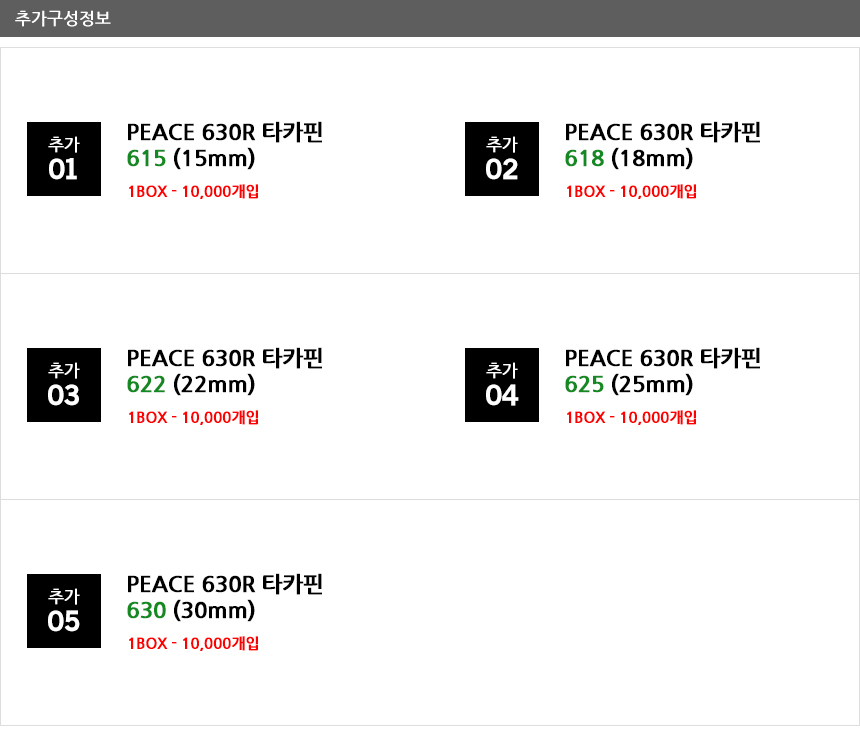Select the green 630 model number
860x753 pixels.
pos(146,610)
